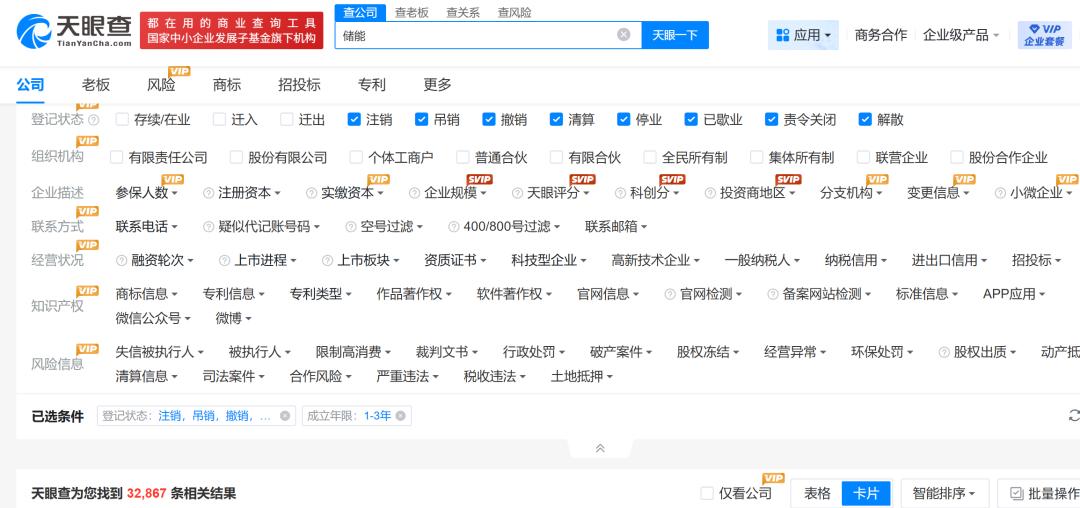Click the help icon before 科创分
The height and width of the screenshot is (508, 1080).
[x=620, y=193]
